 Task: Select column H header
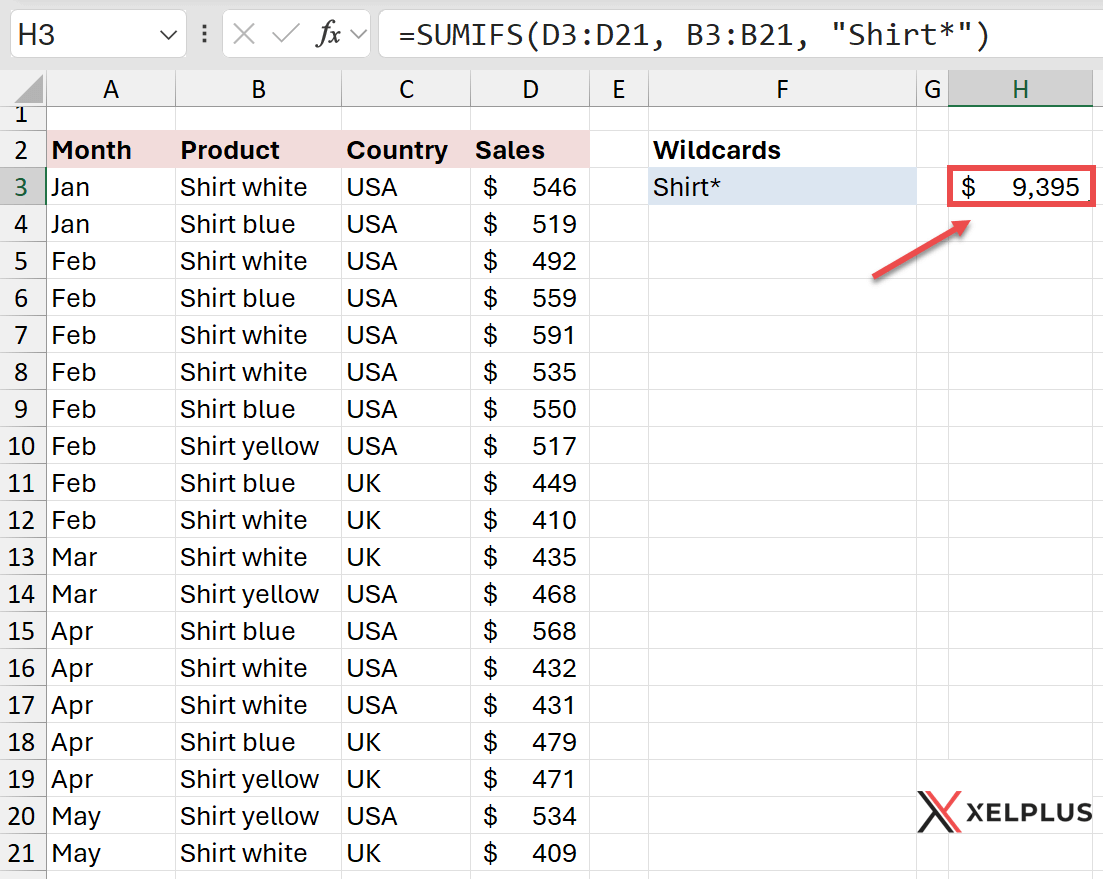click(1019, 90)
